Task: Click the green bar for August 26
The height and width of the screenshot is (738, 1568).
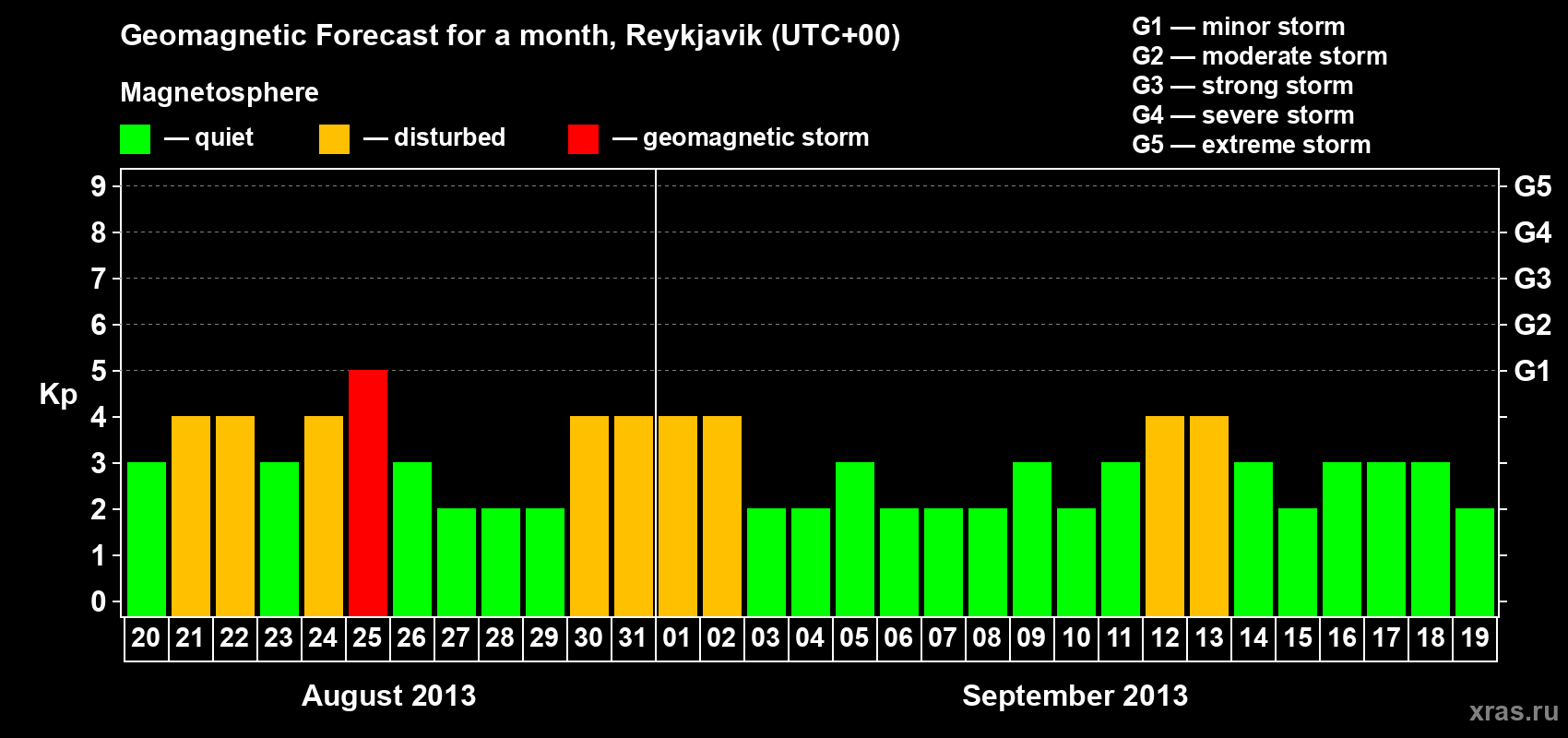Action: point(412,540)
